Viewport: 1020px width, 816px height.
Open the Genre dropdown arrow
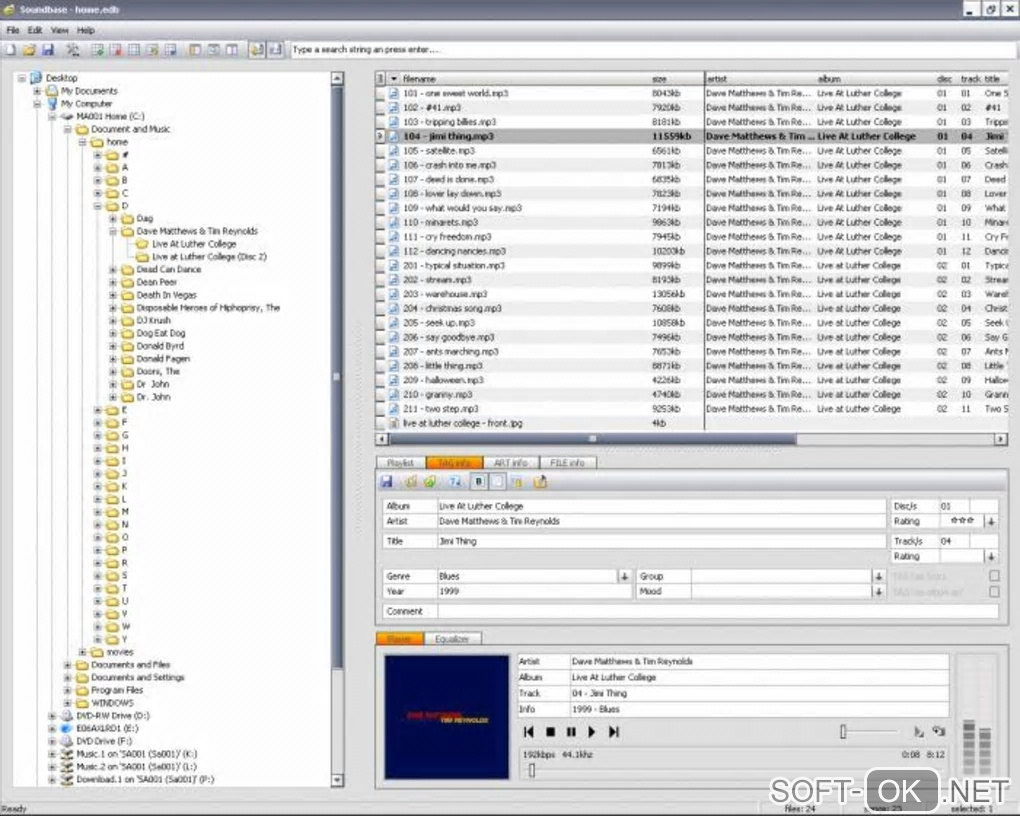623,576
